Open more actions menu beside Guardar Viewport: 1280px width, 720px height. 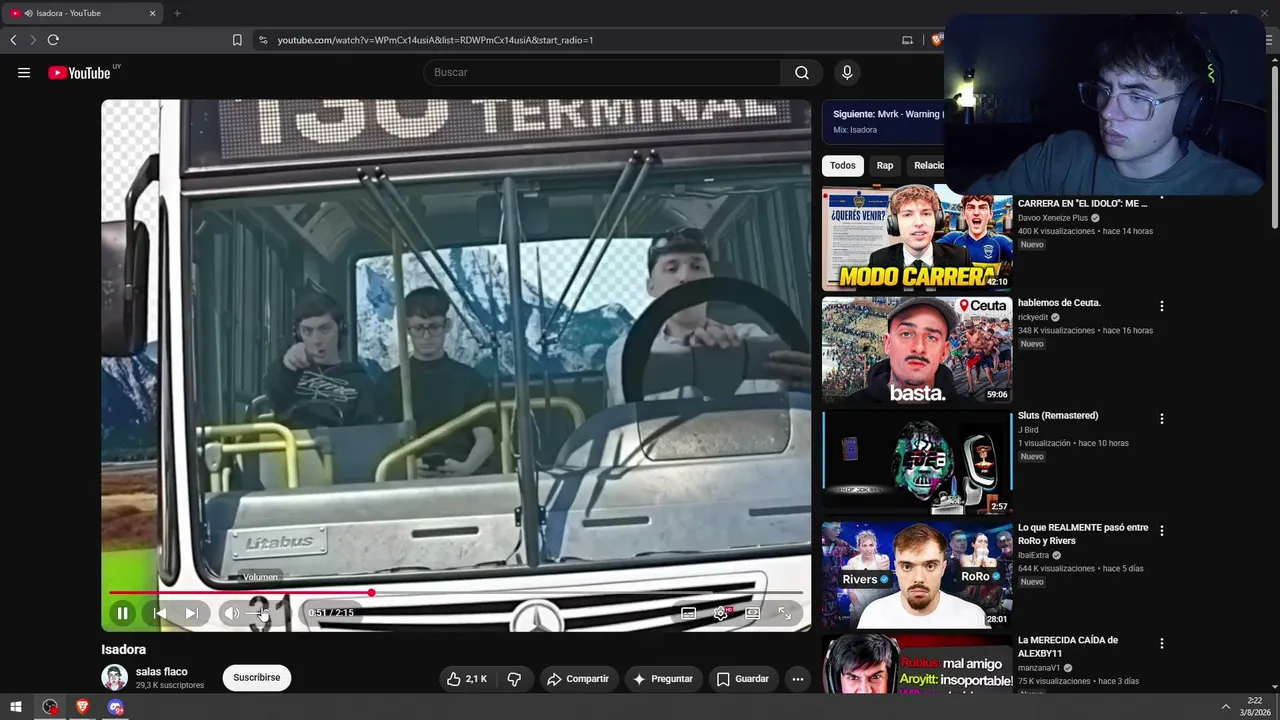pyautogui.click(x=798, y=679)
